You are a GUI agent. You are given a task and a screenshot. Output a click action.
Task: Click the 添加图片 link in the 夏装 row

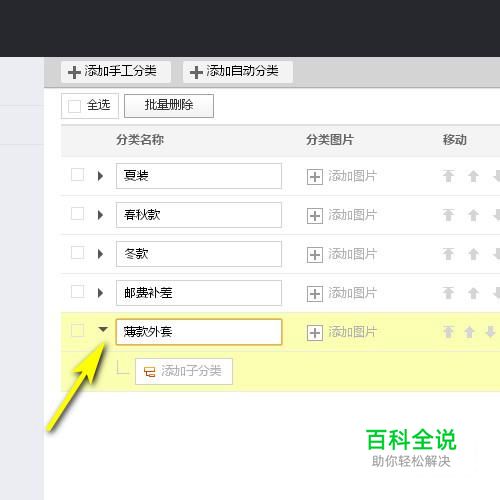pyautogui.click(x=352, y=176)
